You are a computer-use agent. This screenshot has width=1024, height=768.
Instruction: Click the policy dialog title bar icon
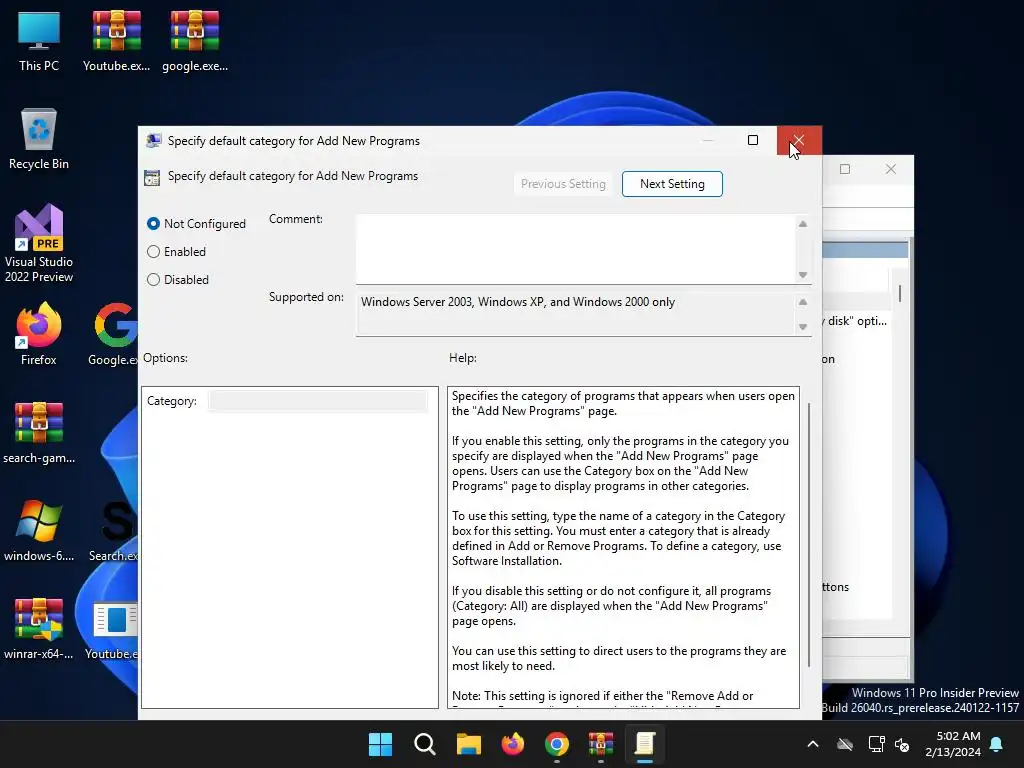[x=153, y=140]
